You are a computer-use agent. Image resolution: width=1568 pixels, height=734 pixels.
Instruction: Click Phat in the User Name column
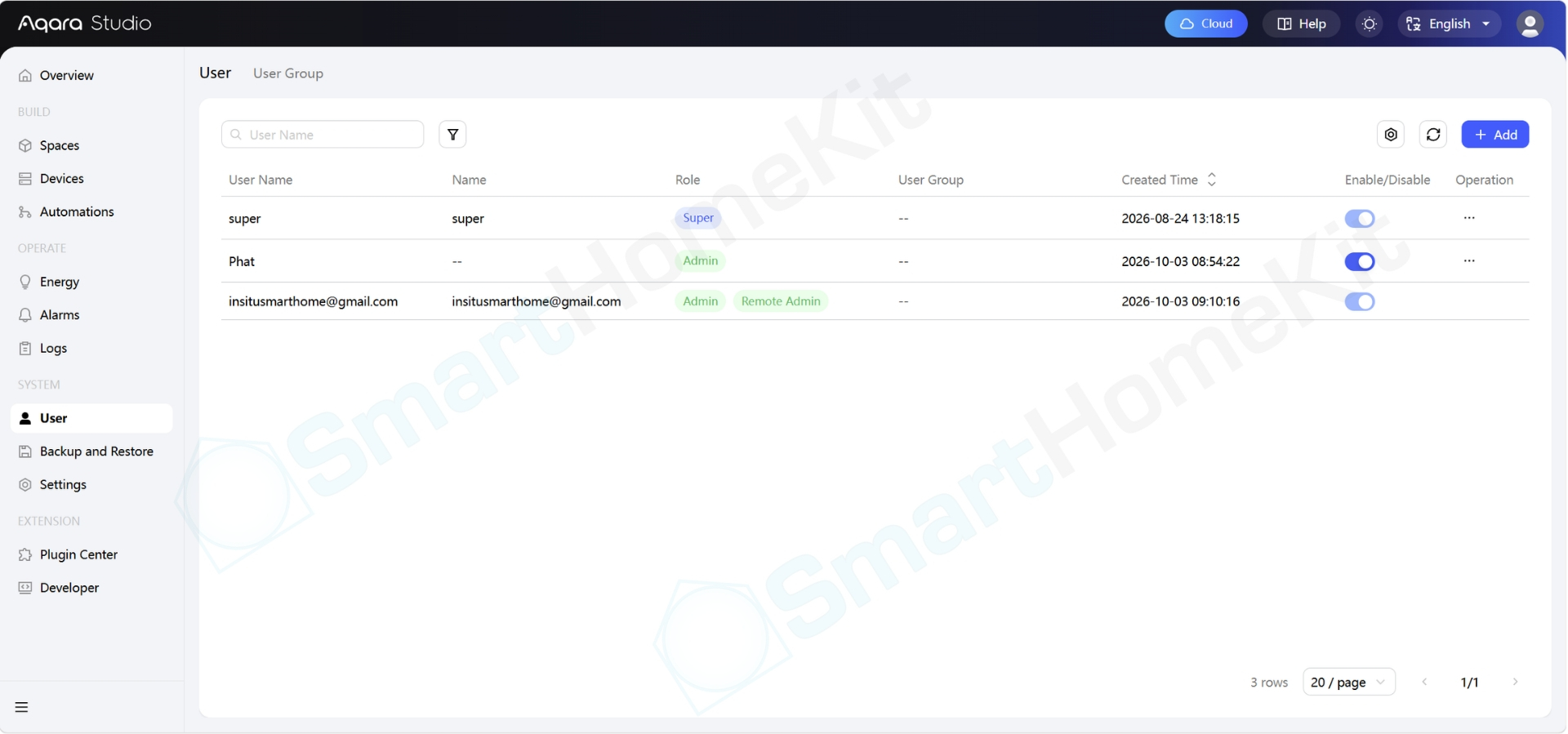242,261
